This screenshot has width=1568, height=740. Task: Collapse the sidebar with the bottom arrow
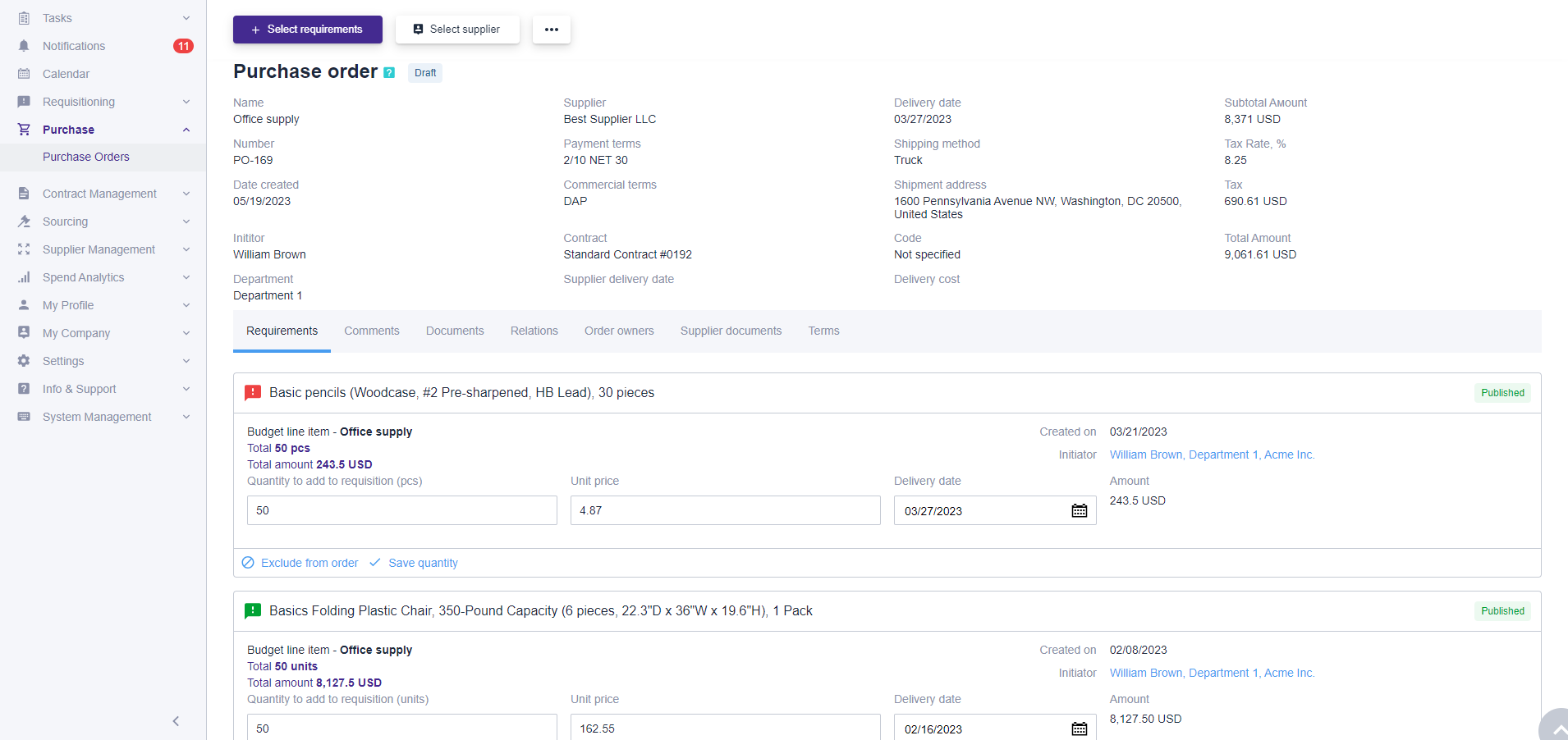[176, 721]
